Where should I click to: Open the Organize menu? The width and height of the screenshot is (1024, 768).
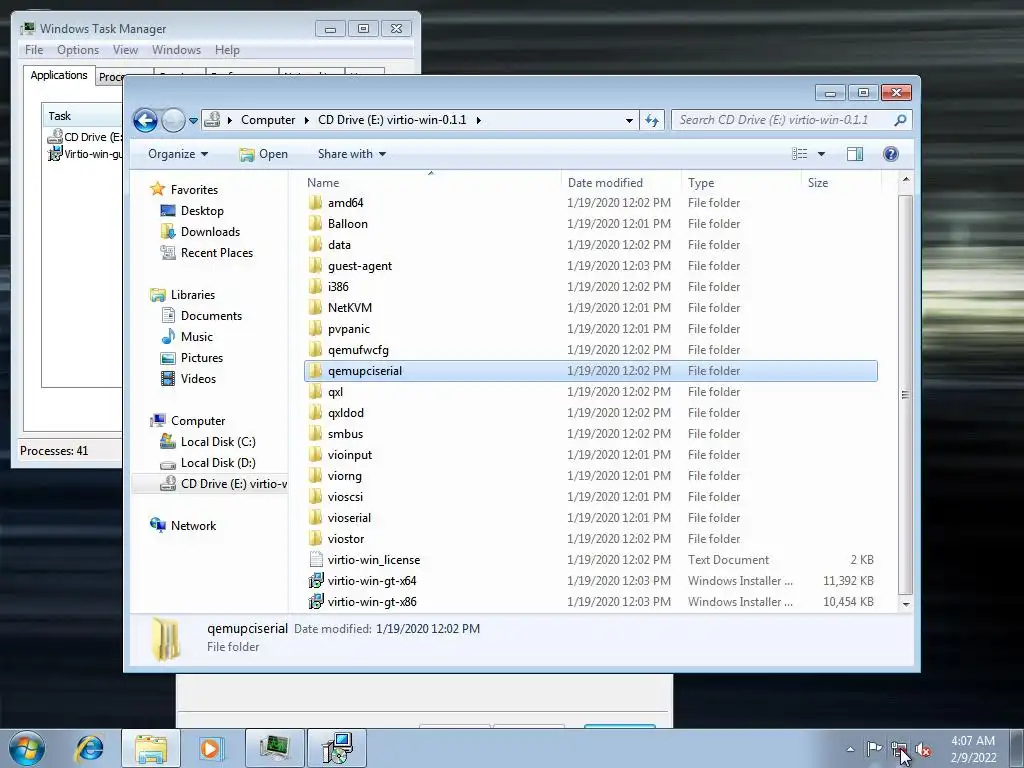click(x=178, y=154)
